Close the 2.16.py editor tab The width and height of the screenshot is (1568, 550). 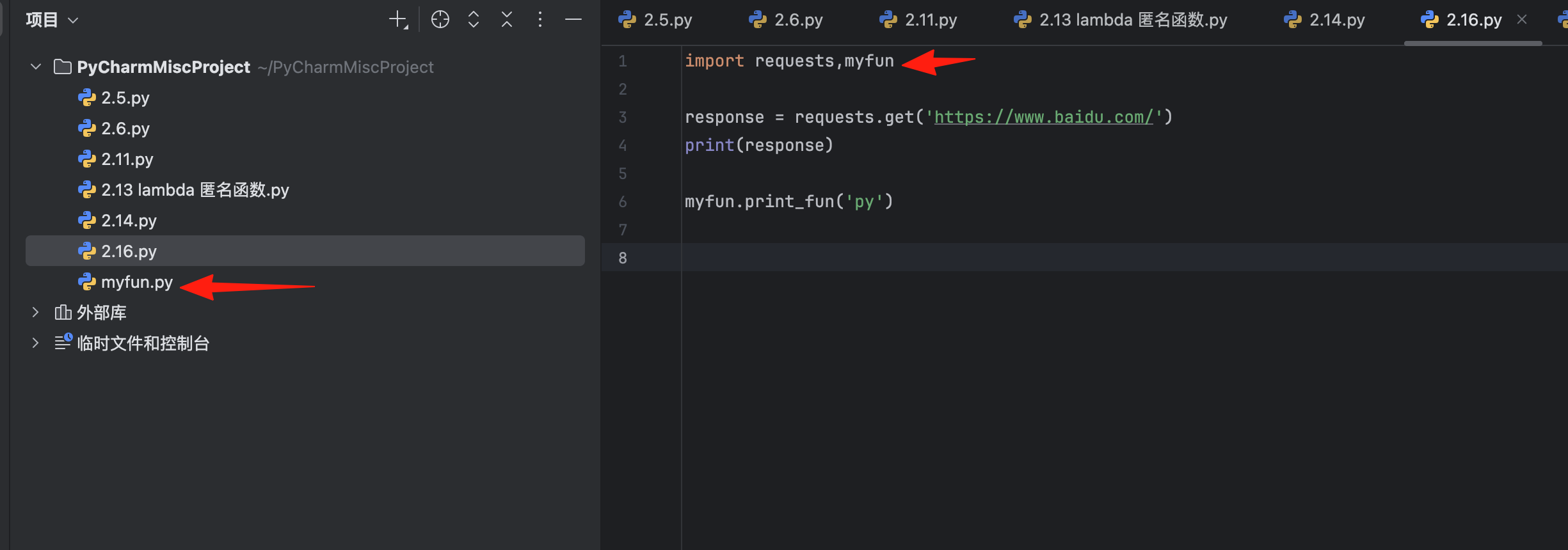1522,20
